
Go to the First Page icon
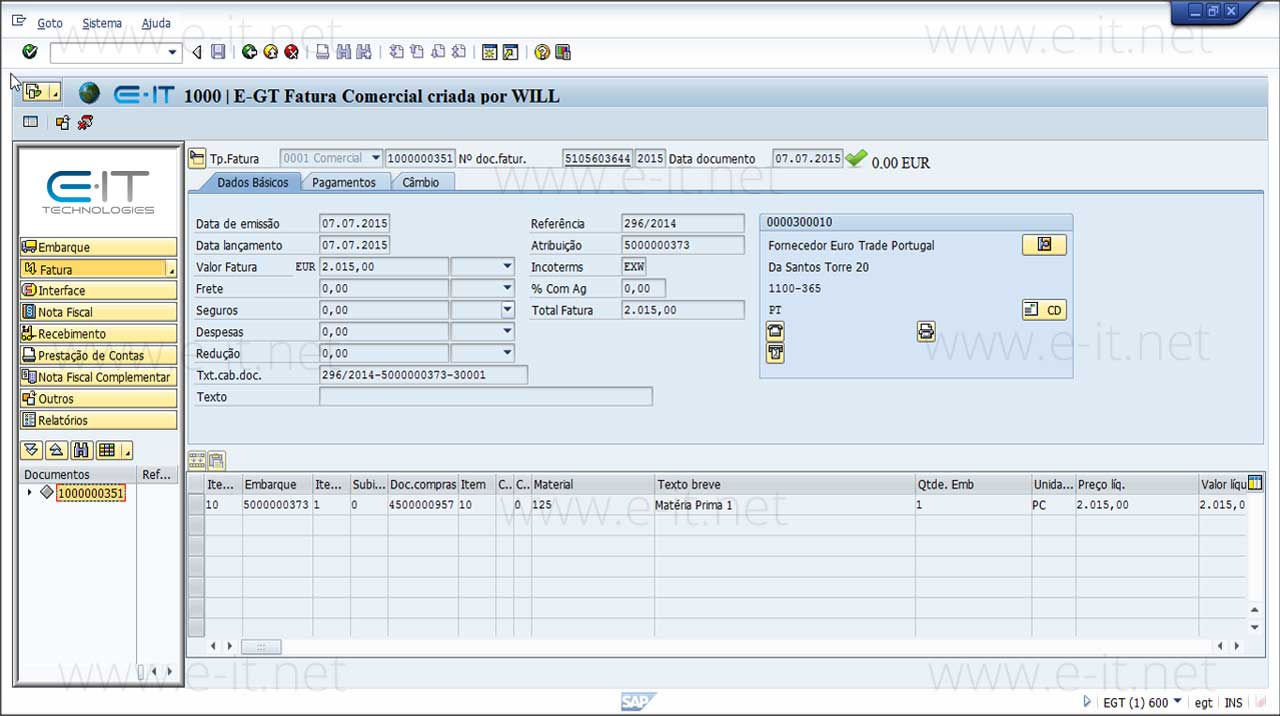[396, 52]
